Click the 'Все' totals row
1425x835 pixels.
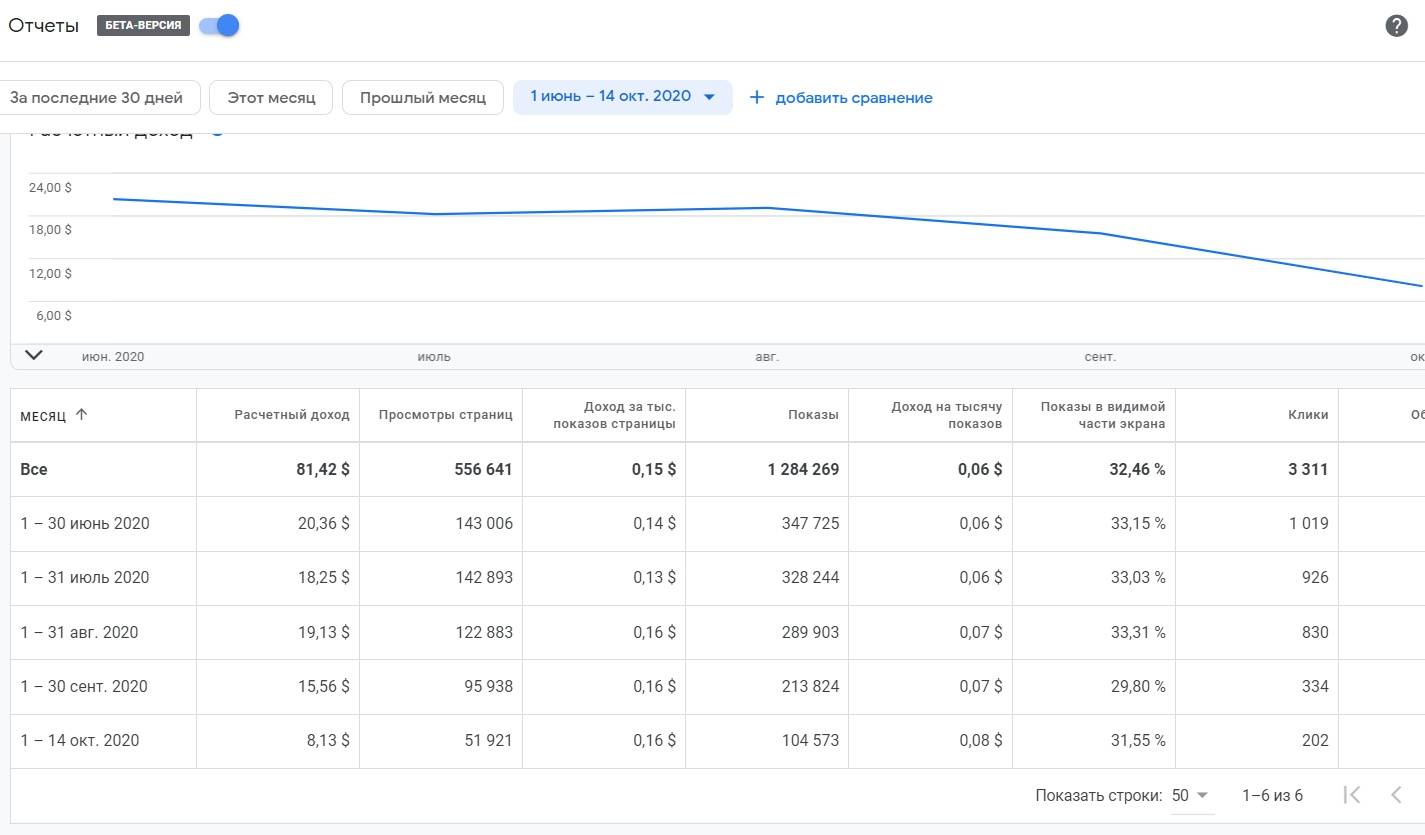(34, 469)
